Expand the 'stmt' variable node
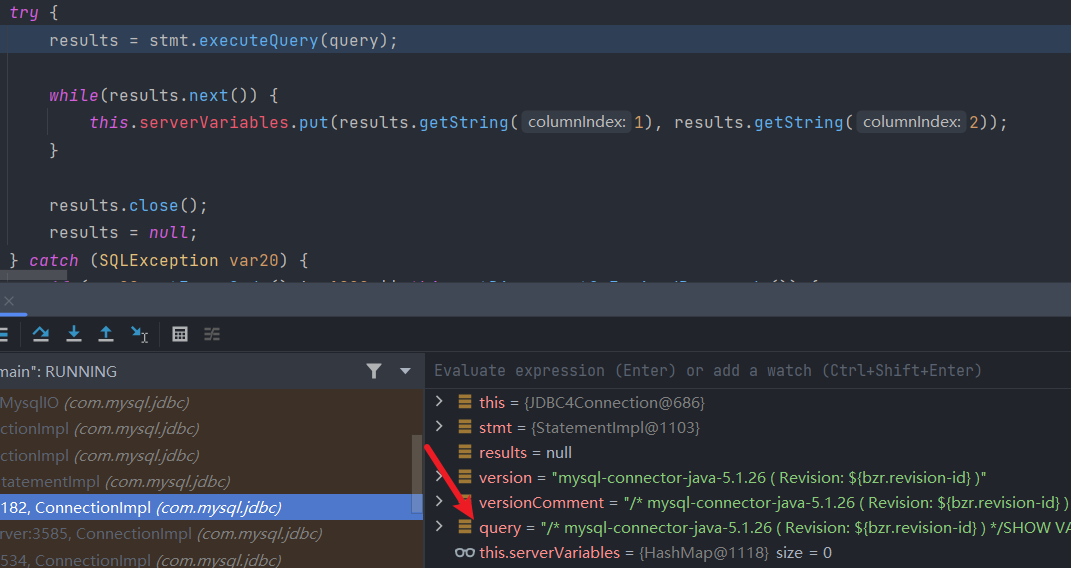 click(x=438, y=427)
